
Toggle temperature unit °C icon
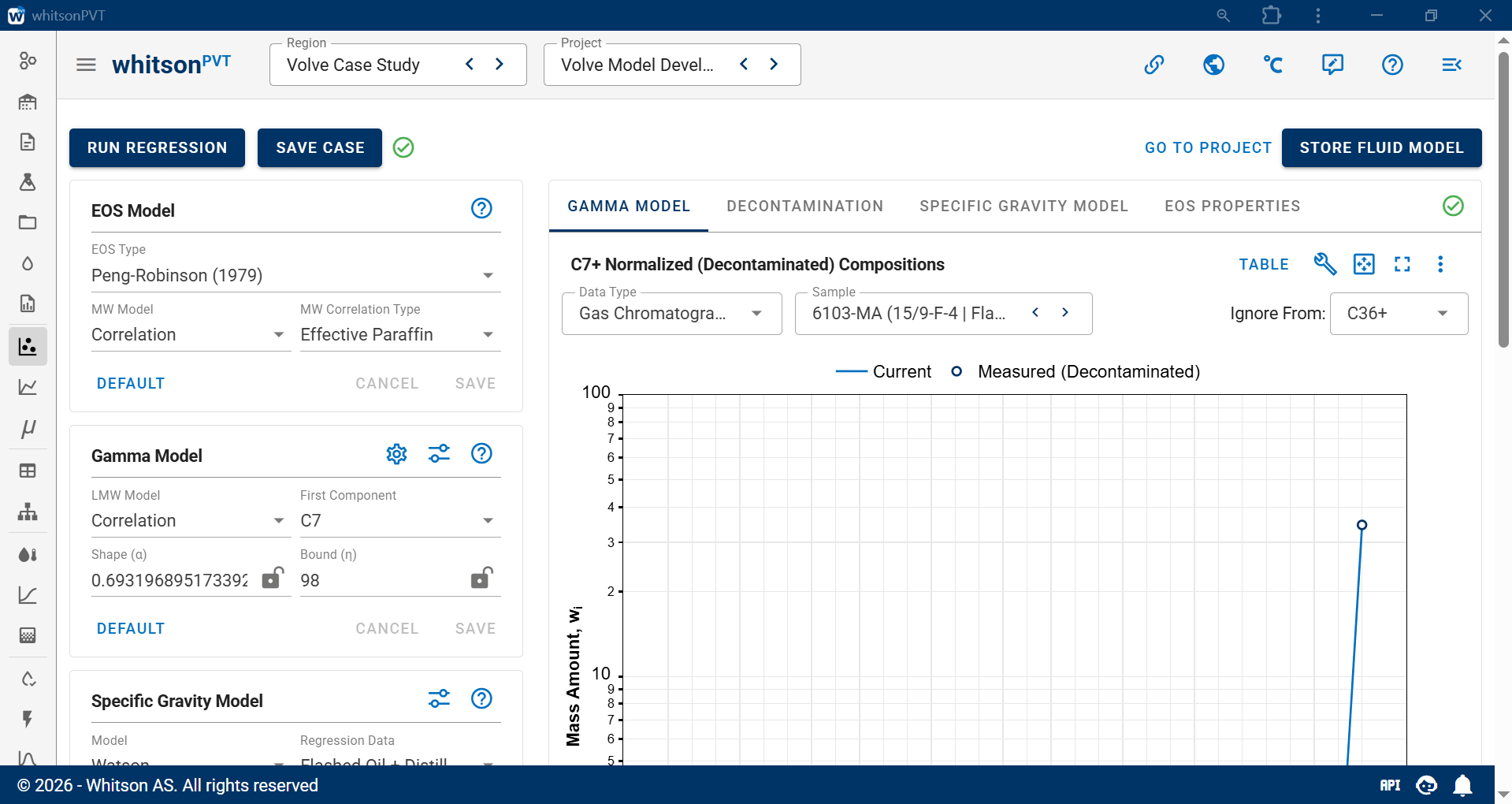[1273, 65]
